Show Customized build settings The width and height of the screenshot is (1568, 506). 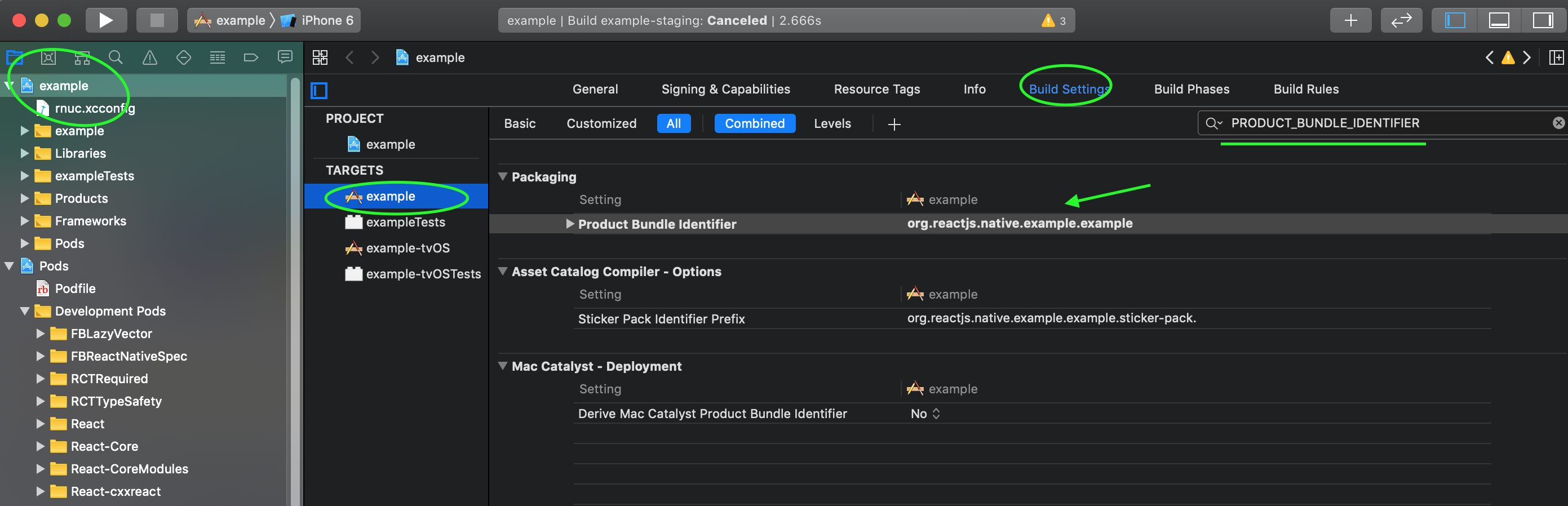point(601,123)
